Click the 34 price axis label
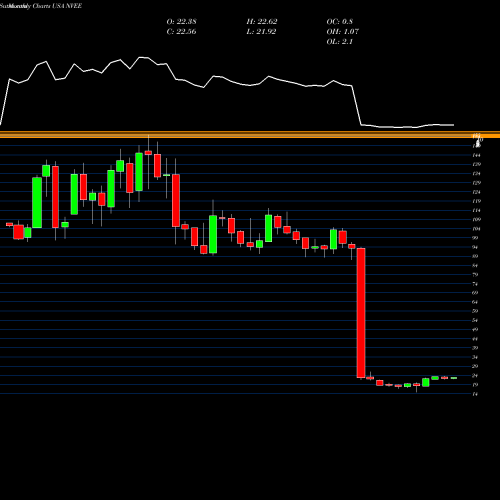Image resolution: width=500 pixels, height=500 pixels. [475, 357]
